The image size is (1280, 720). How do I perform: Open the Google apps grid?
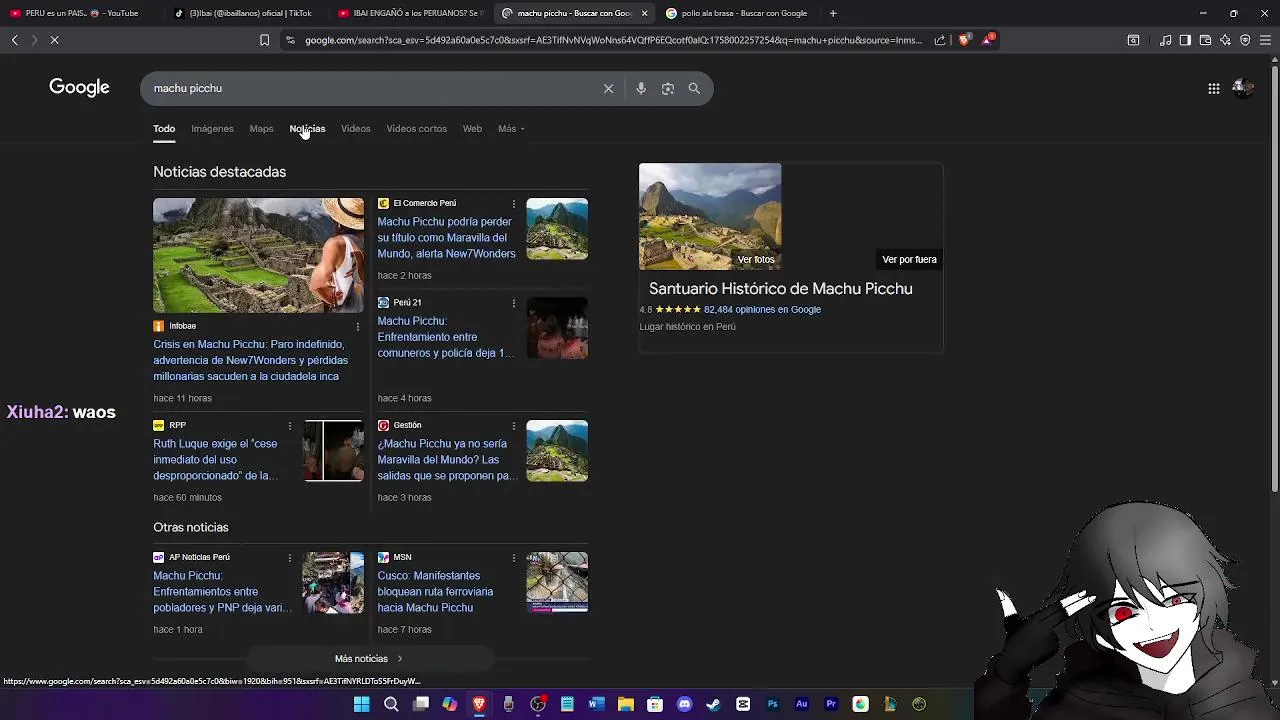1213,88
